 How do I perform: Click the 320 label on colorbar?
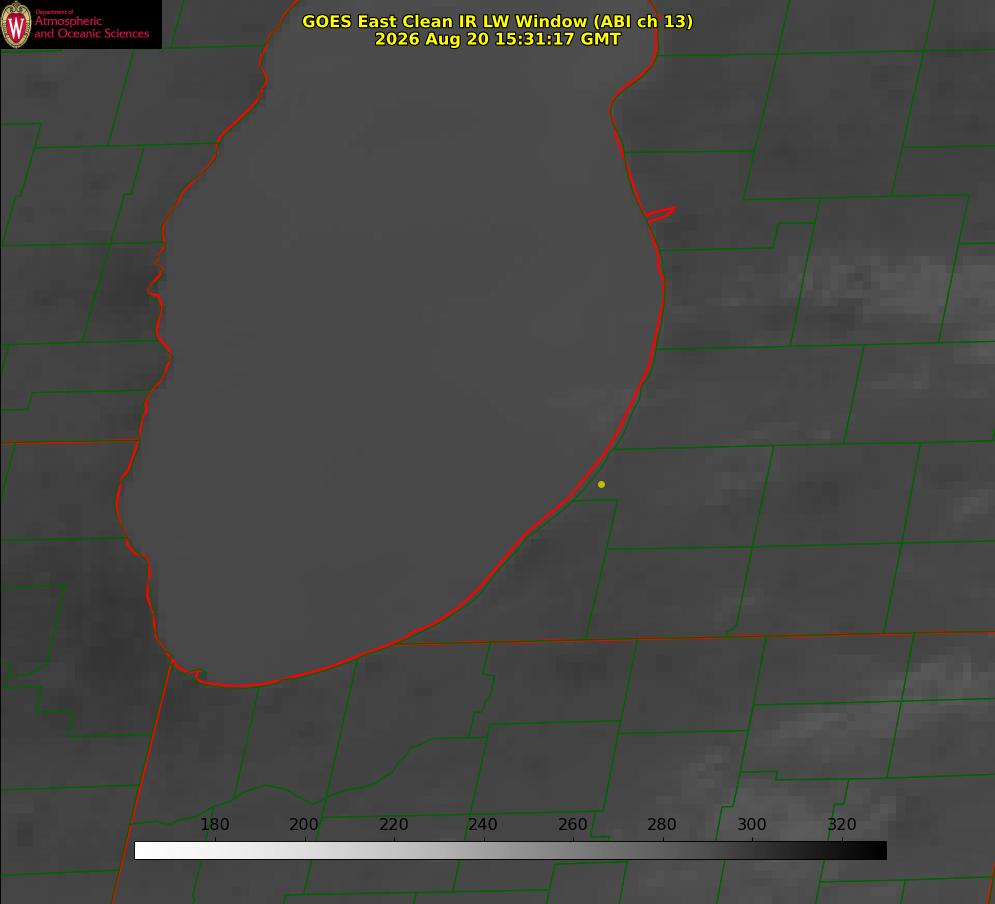pyautogui.click(x=842, y=824)
